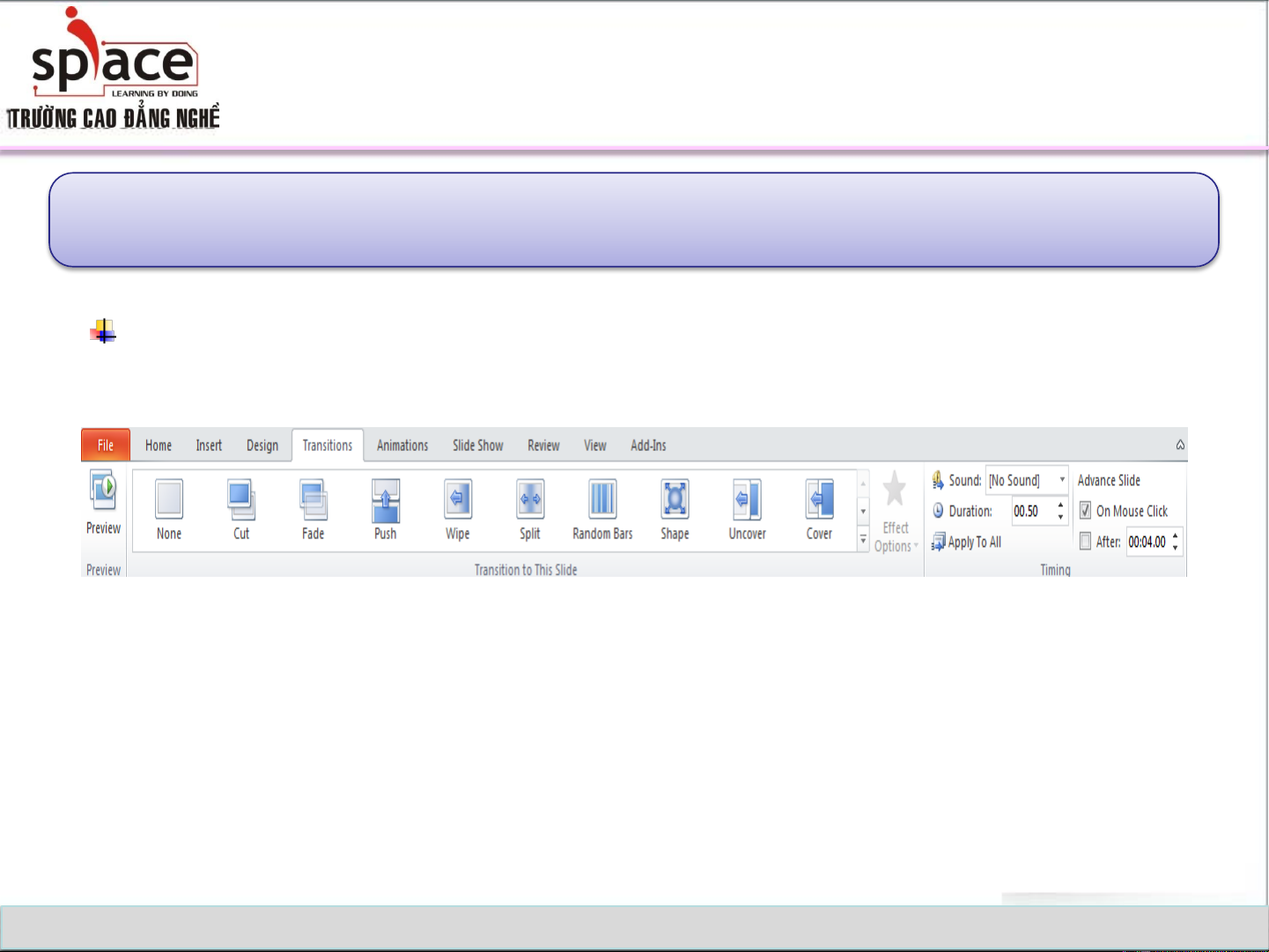Increase the Duration spinner value
The height and width of the screenshot is (952, 1269).
coord(1060,506)
